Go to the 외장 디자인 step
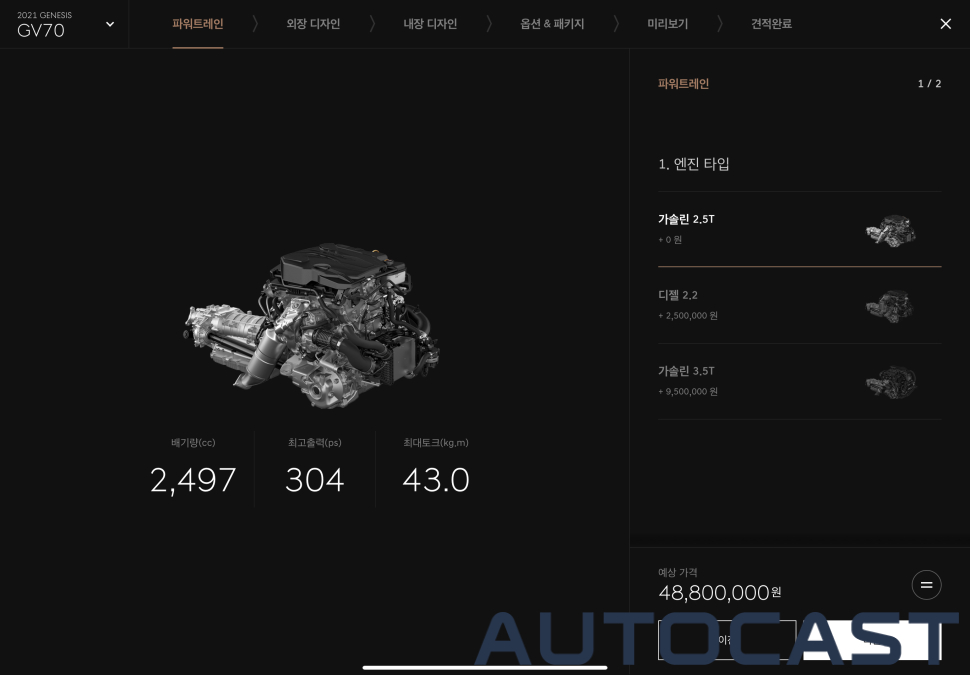Image resolution: width=970 pixels, height=675 pixels. [313, 24]
